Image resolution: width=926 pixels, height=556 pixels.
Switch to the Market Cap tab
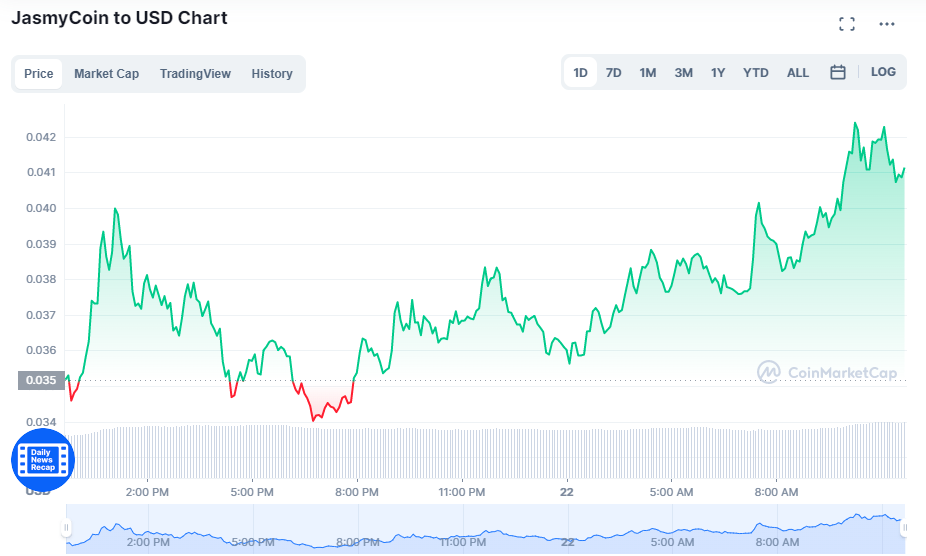click(106, 74)
